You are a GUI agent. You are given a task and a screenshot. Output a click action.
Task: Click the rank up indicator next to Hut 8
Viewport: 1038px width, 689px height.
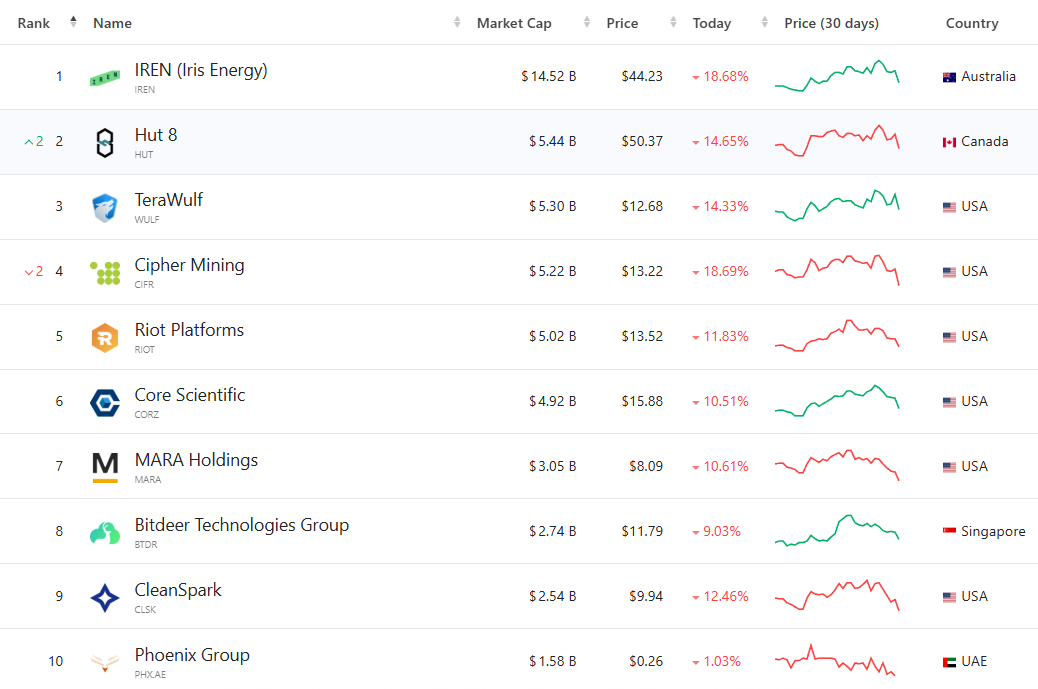point(32,141)
